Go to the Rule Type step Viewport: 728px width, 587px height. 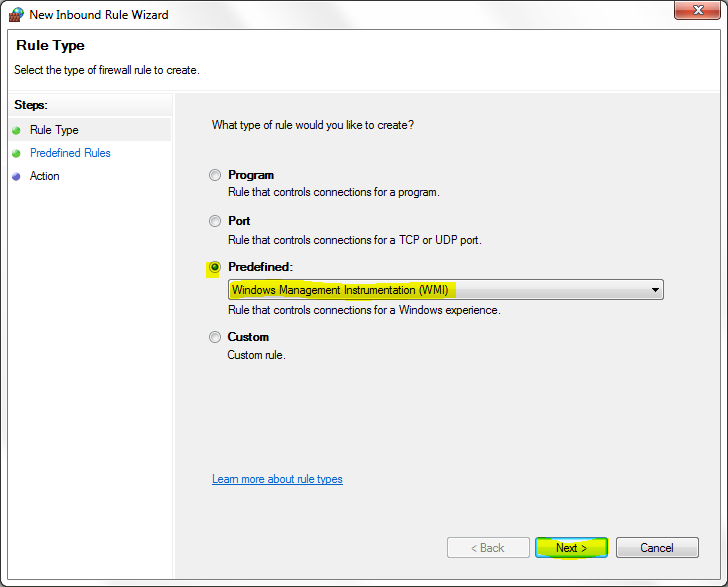(x=54, y=130)
